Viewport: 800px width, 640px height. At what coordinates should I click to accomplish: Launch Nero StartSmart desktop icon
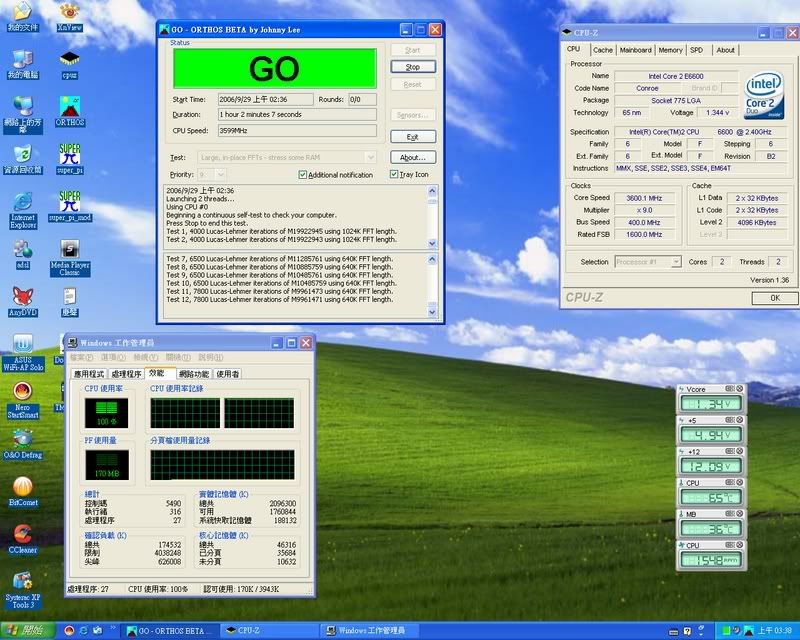click(23, 401)
